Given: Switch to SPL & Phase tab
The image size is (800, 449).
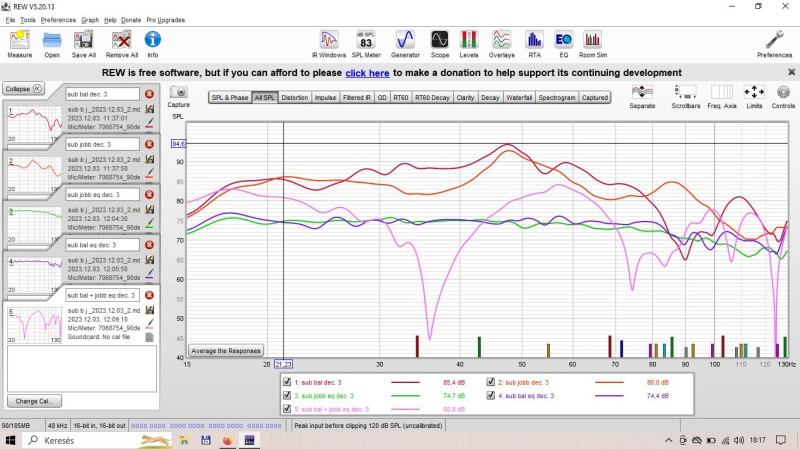Looking at the screenshot, I should [x=230, y=97].
